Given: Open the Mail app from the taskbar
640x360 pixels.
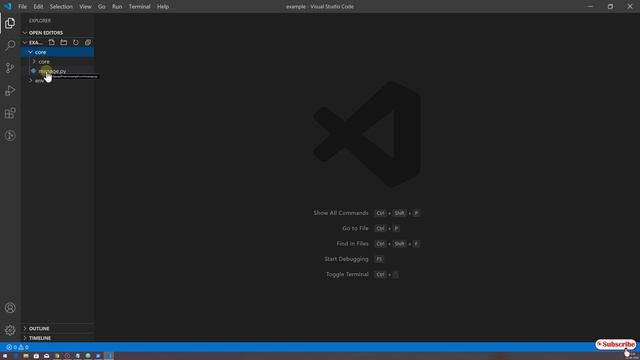Looking at the screenshot, I should (x=47, y=356).
